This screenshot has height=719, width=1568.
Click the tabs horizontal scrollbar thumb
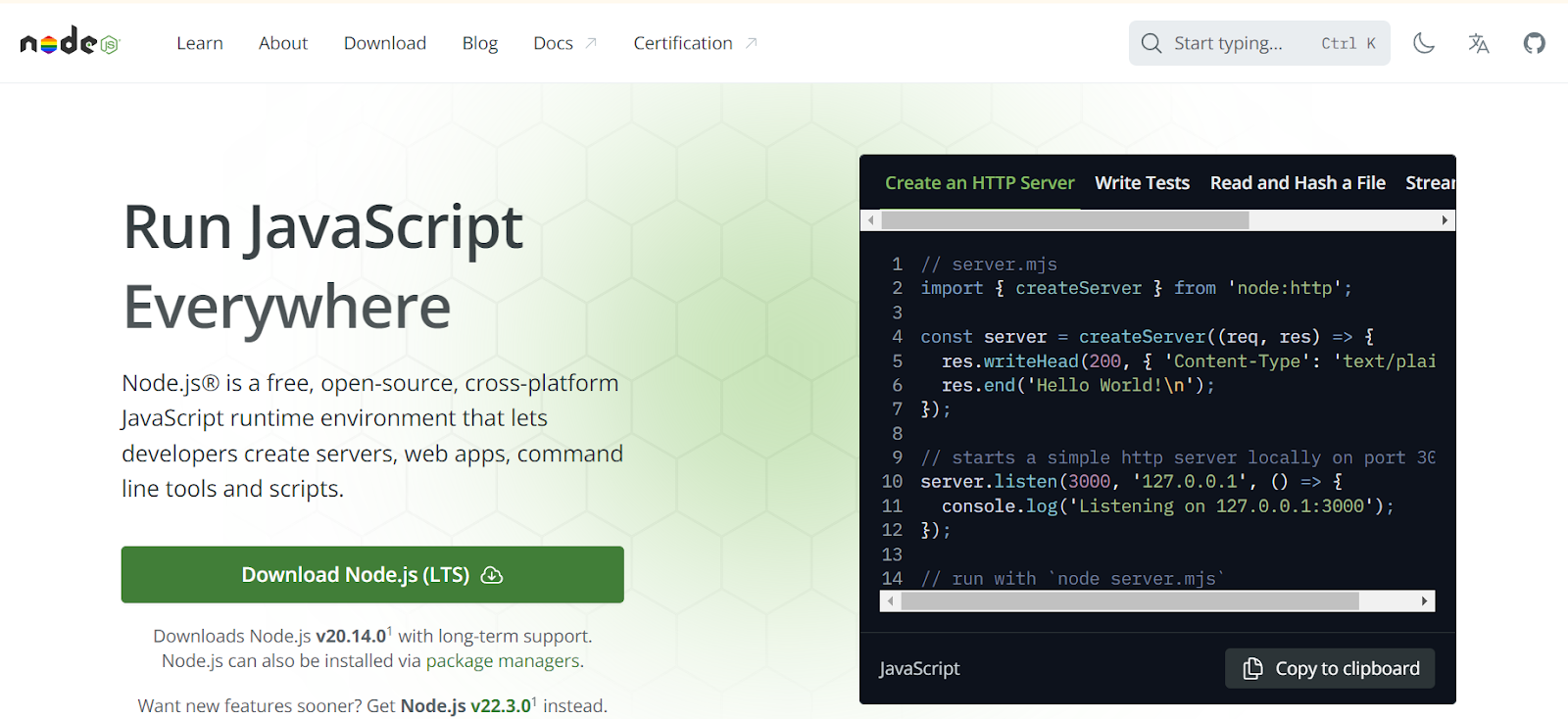coord(1065,220)
